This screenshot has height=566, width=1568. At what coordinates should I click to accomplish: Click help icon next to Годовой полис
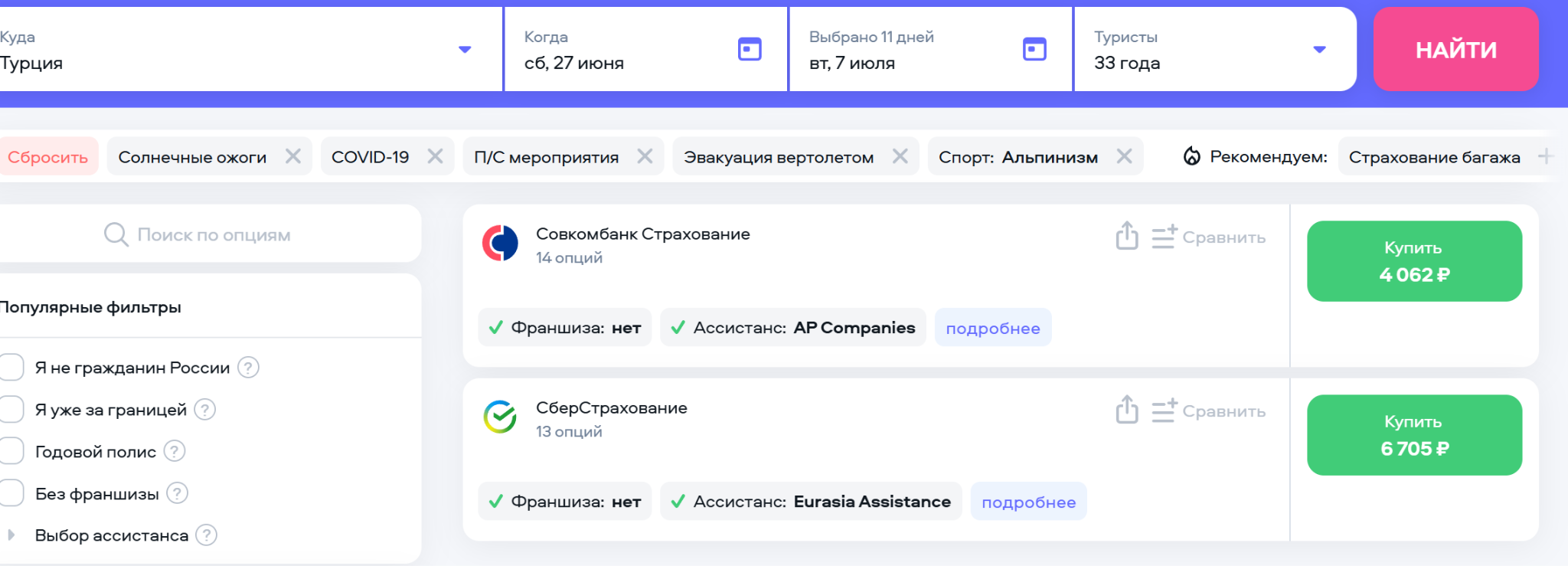point(175,451)
